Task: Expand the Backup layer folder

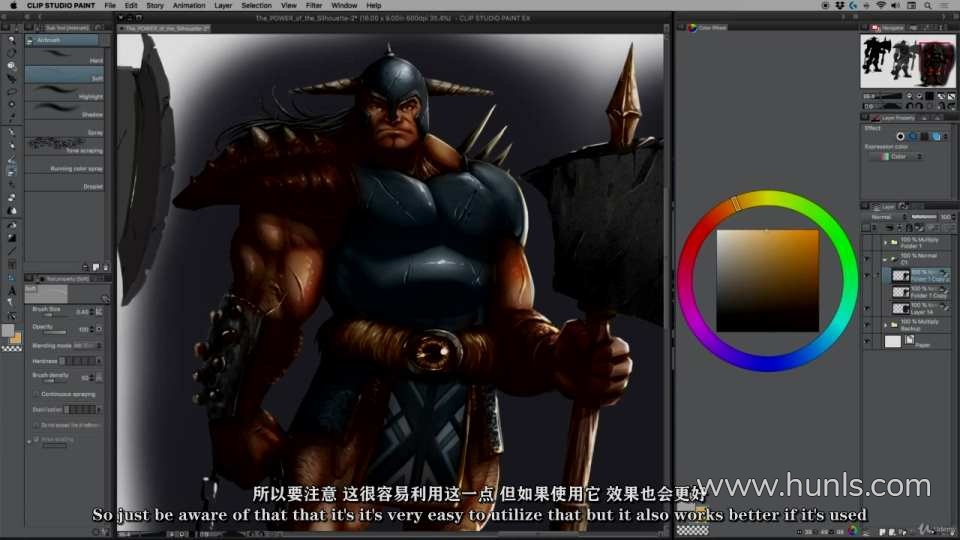Action: point(885,325)
